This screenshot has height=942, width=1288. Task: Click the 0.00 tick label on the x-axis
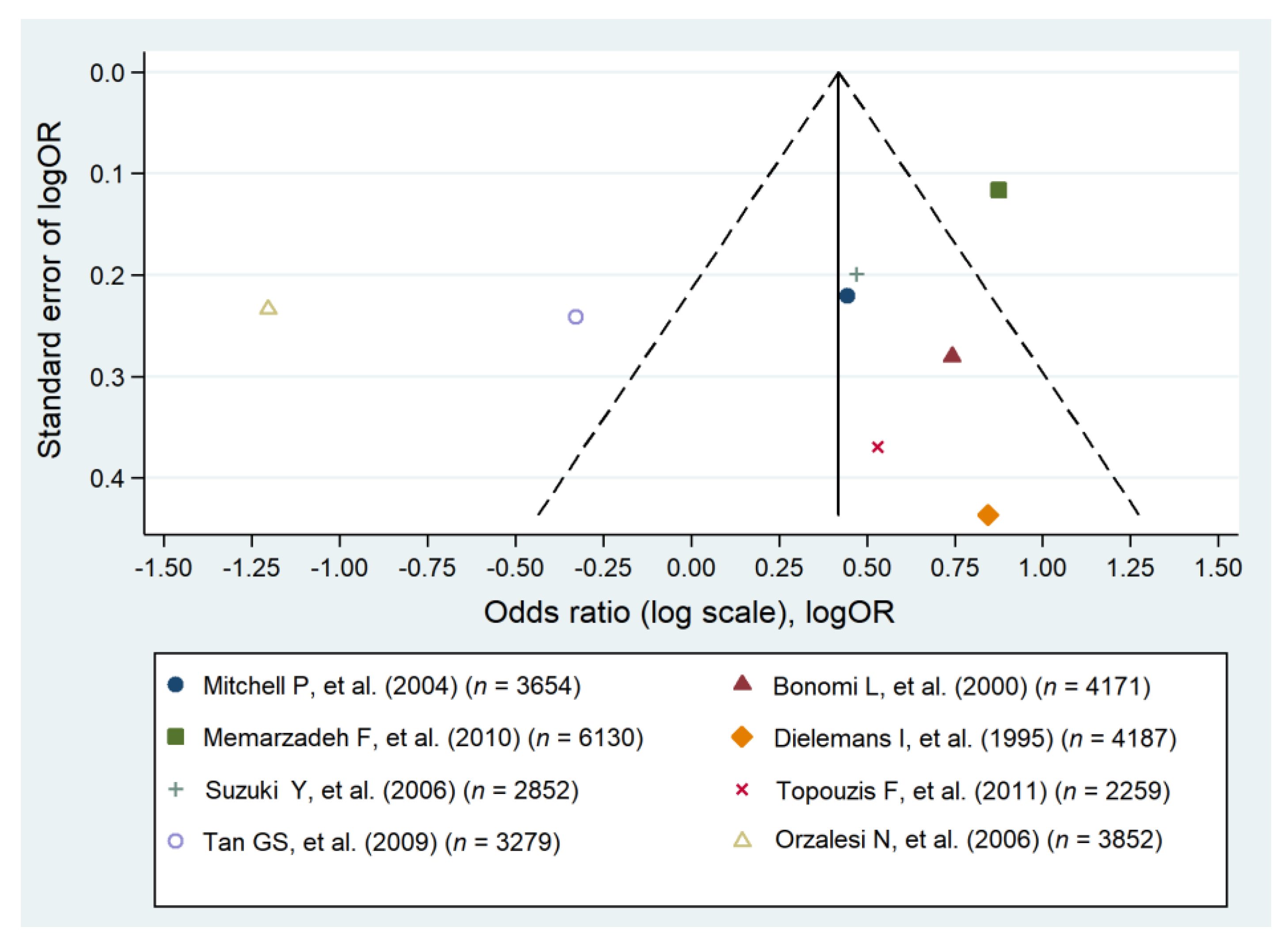click(x=691, y=569)
